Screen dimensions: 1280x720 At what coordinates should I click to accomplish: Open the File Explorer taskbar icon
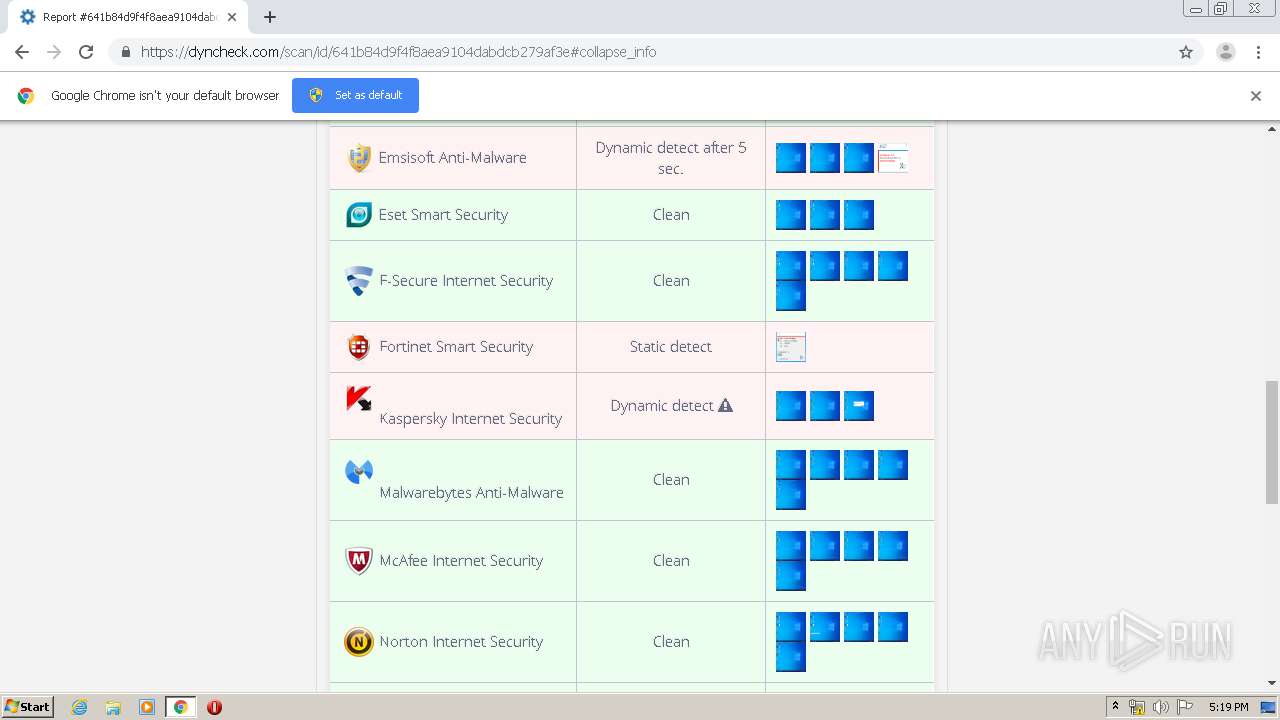[x=113, y=707]
